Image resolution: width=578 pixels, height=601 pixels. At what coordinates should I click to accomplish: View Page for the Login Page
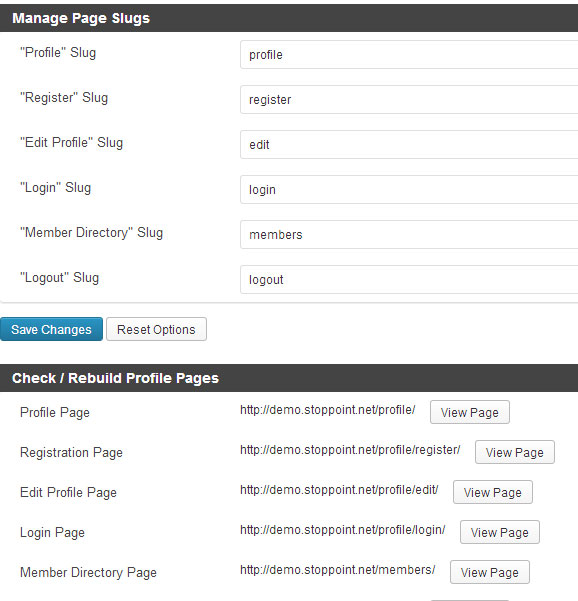tap(500, 532)
